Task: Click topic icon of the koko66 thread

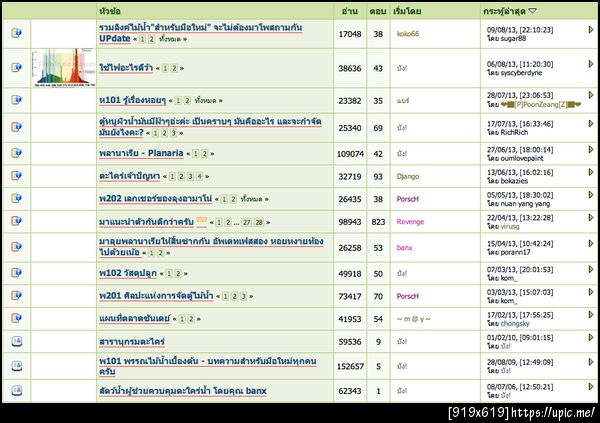Action: pyautogui.click(x=16, y=33)
